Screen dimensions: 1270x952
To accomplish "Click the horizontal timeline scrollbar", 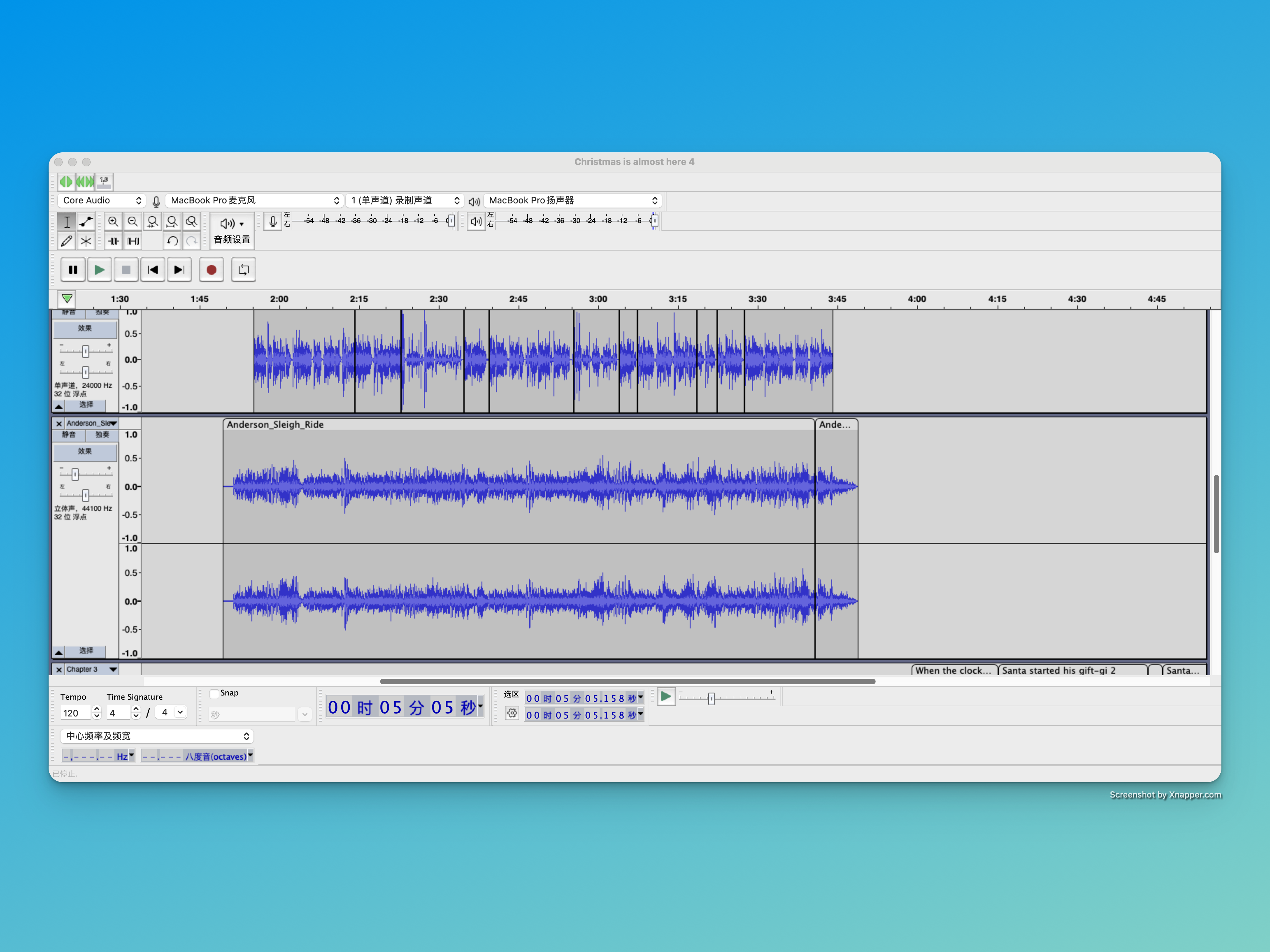I will tap(628, 682).
